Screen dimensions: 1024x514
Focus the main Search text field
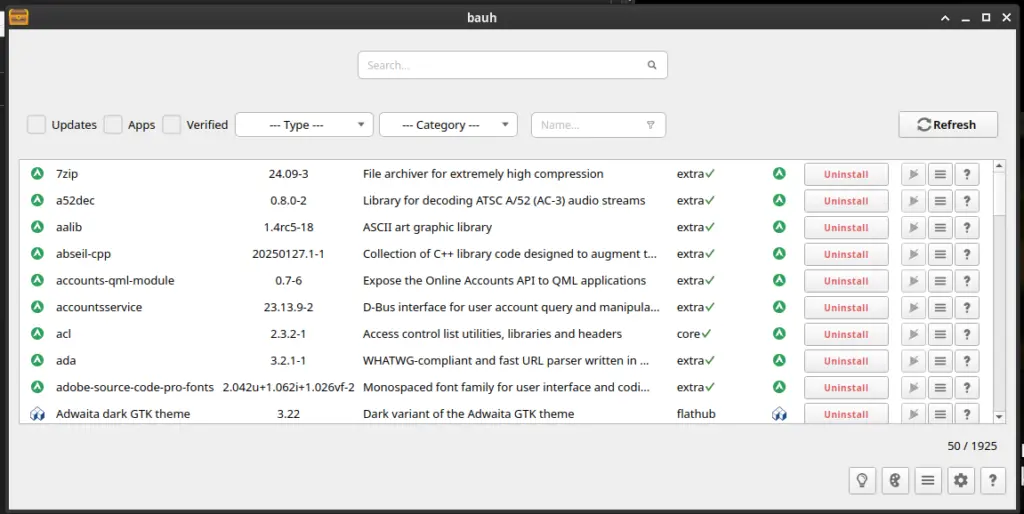(500, 65)
